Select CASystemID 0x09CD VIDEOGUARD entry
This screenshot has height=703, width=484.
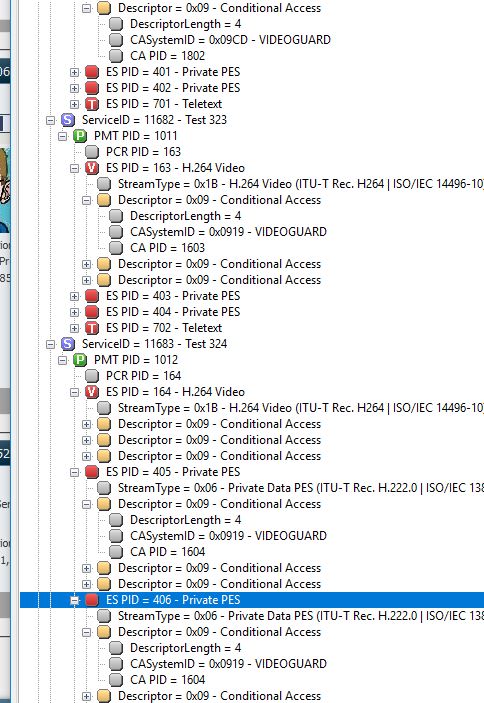[230, 40]
